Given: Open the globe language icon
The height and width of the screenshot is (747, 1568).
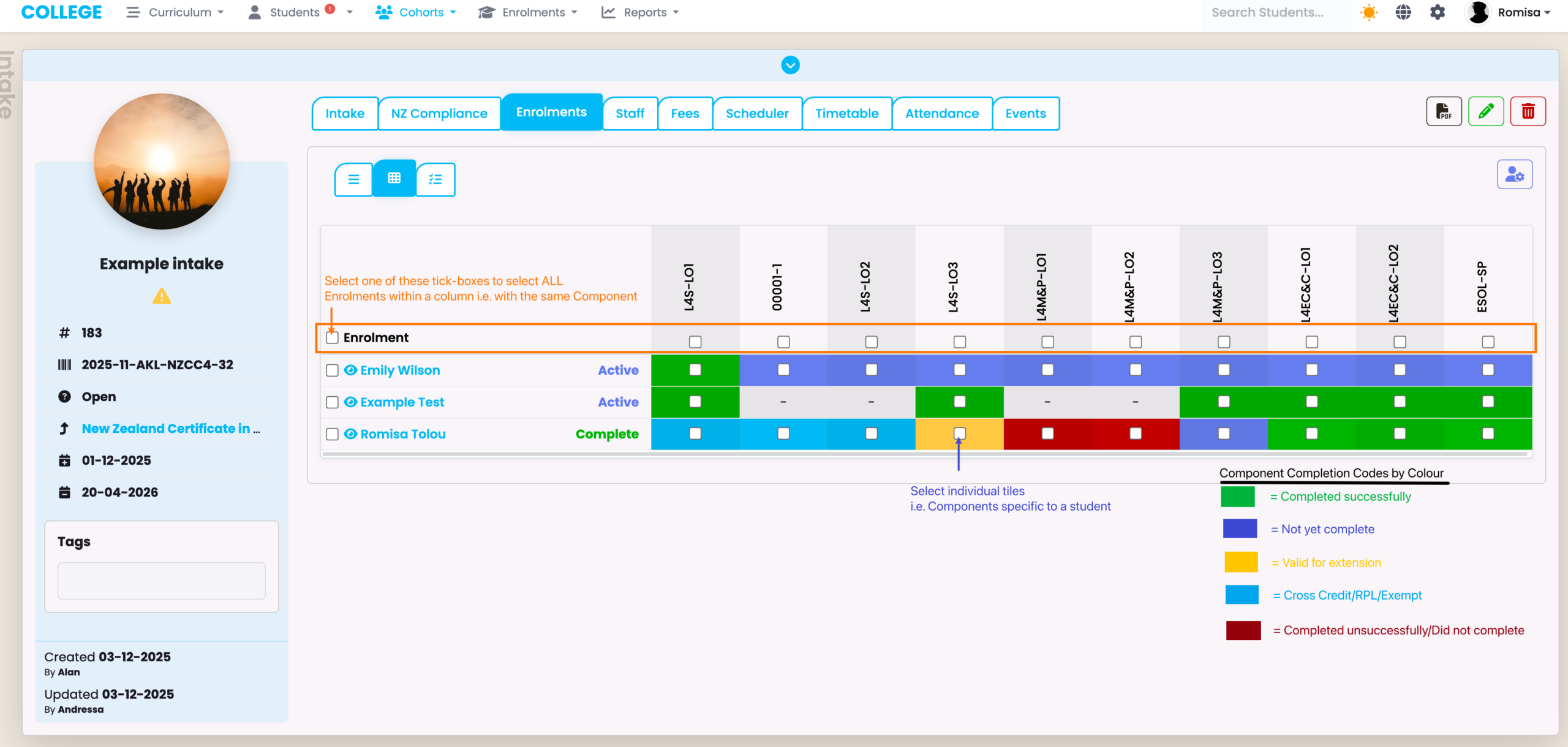Looking at the screenshot, I should point(1403,12).
